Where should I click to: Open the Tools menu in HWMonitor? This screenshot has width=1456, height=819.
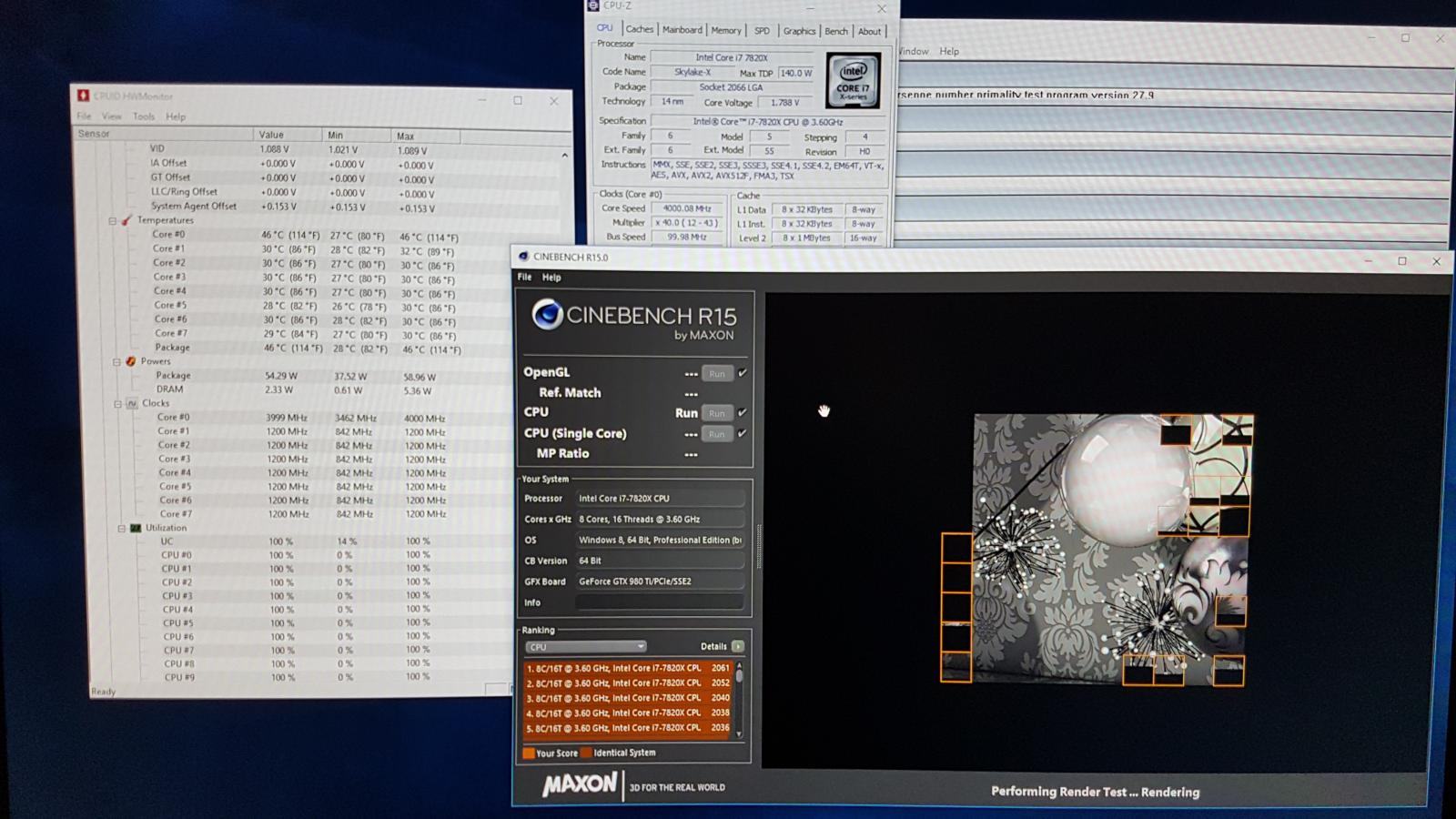pos(144,116)
